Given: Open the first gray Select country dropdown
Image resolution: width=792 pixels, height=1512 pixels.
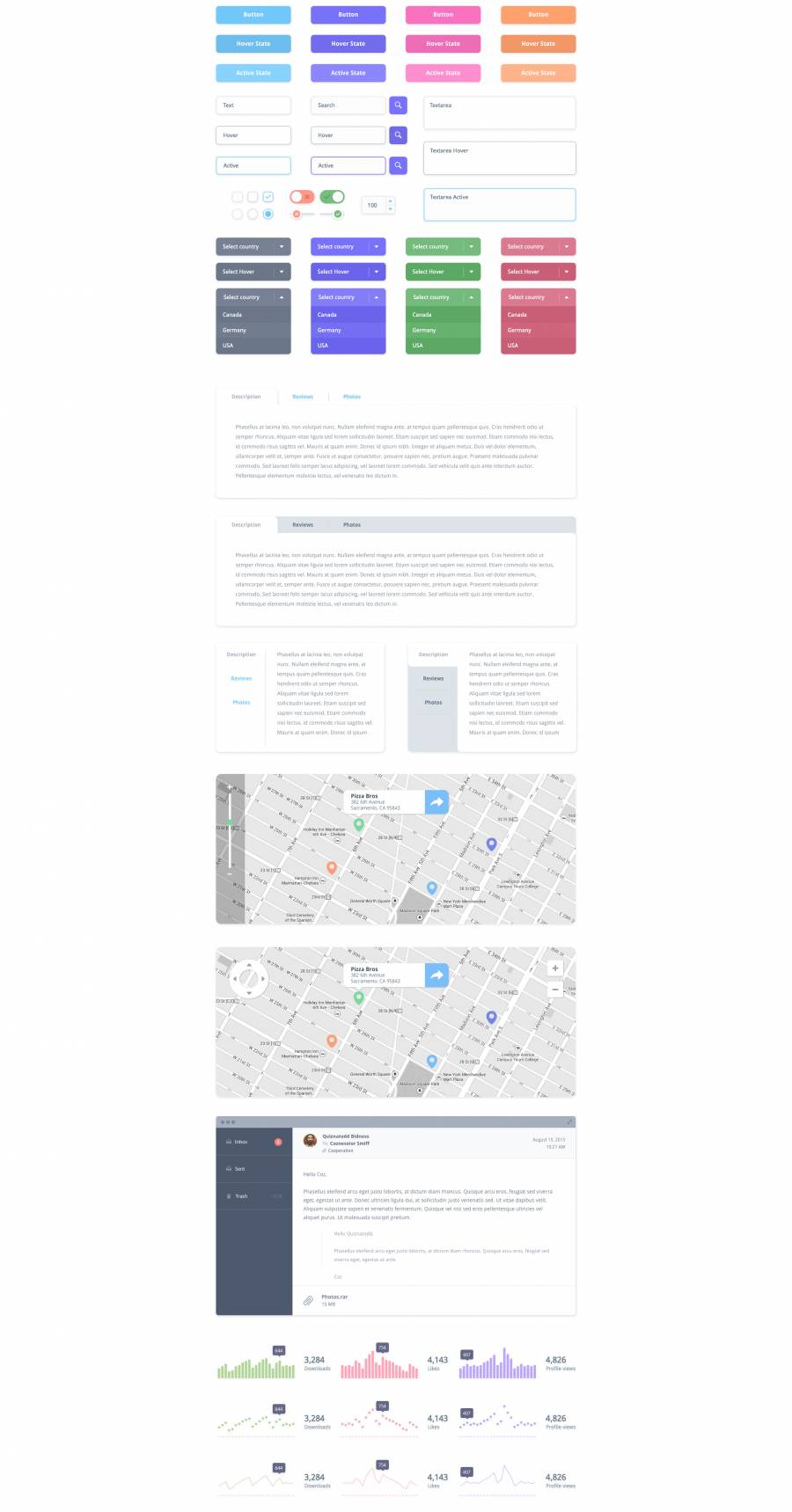Looking at the screenshot, I should click(253, 247).
